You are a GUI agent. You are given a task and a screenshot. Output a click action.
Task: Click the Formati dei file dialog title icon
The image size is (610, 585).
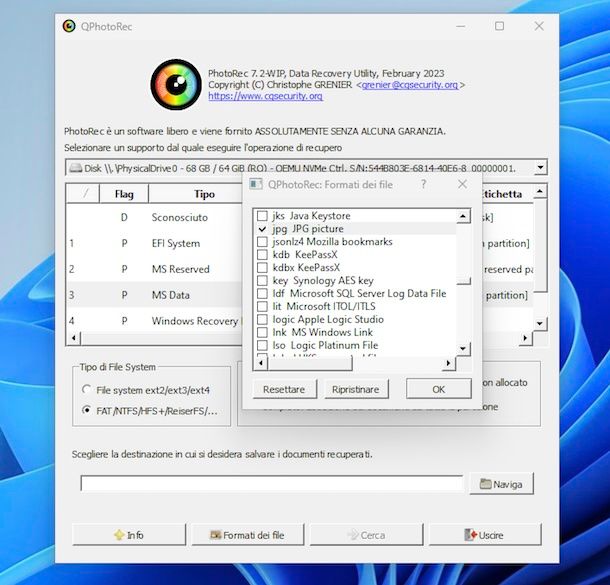click(x=256, y=184)
